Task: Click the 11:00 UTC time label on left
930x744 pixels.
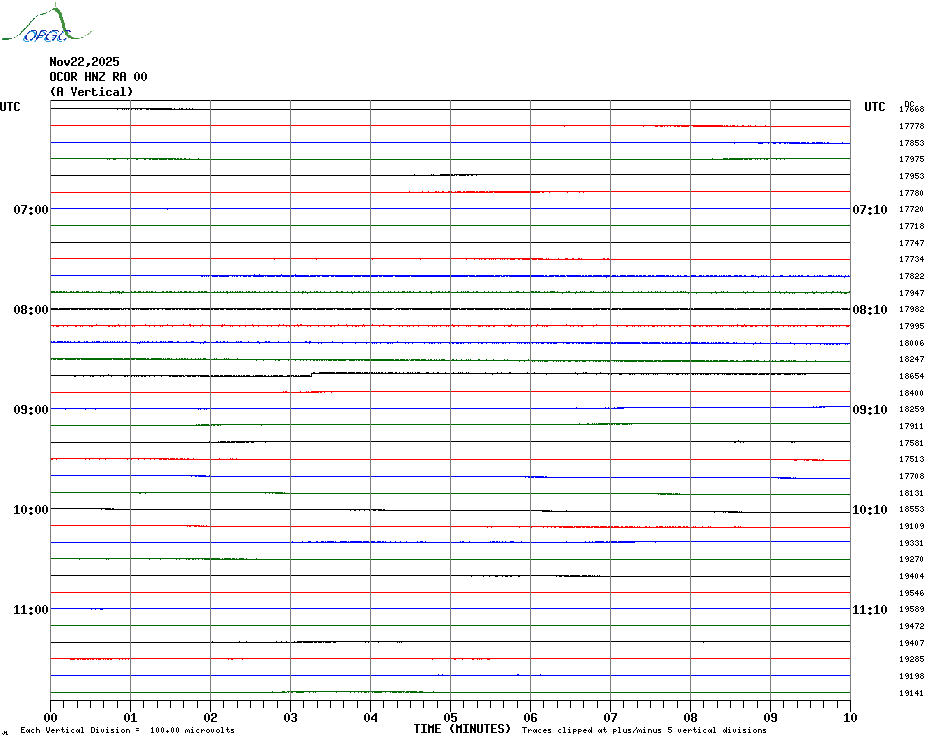Action: (x=30, y=610)
